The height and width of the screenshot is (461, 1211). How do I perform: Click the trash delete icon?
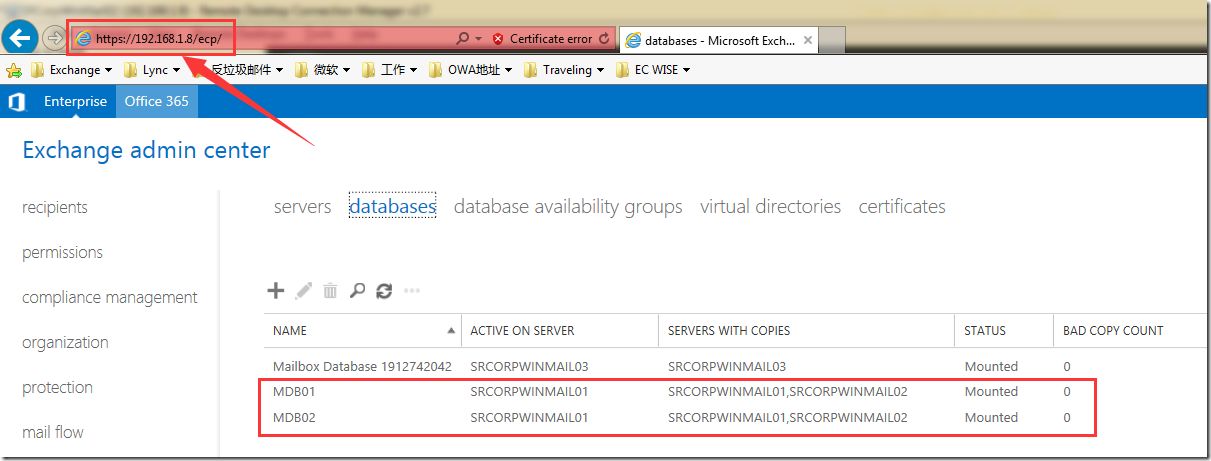click(330, 291)
